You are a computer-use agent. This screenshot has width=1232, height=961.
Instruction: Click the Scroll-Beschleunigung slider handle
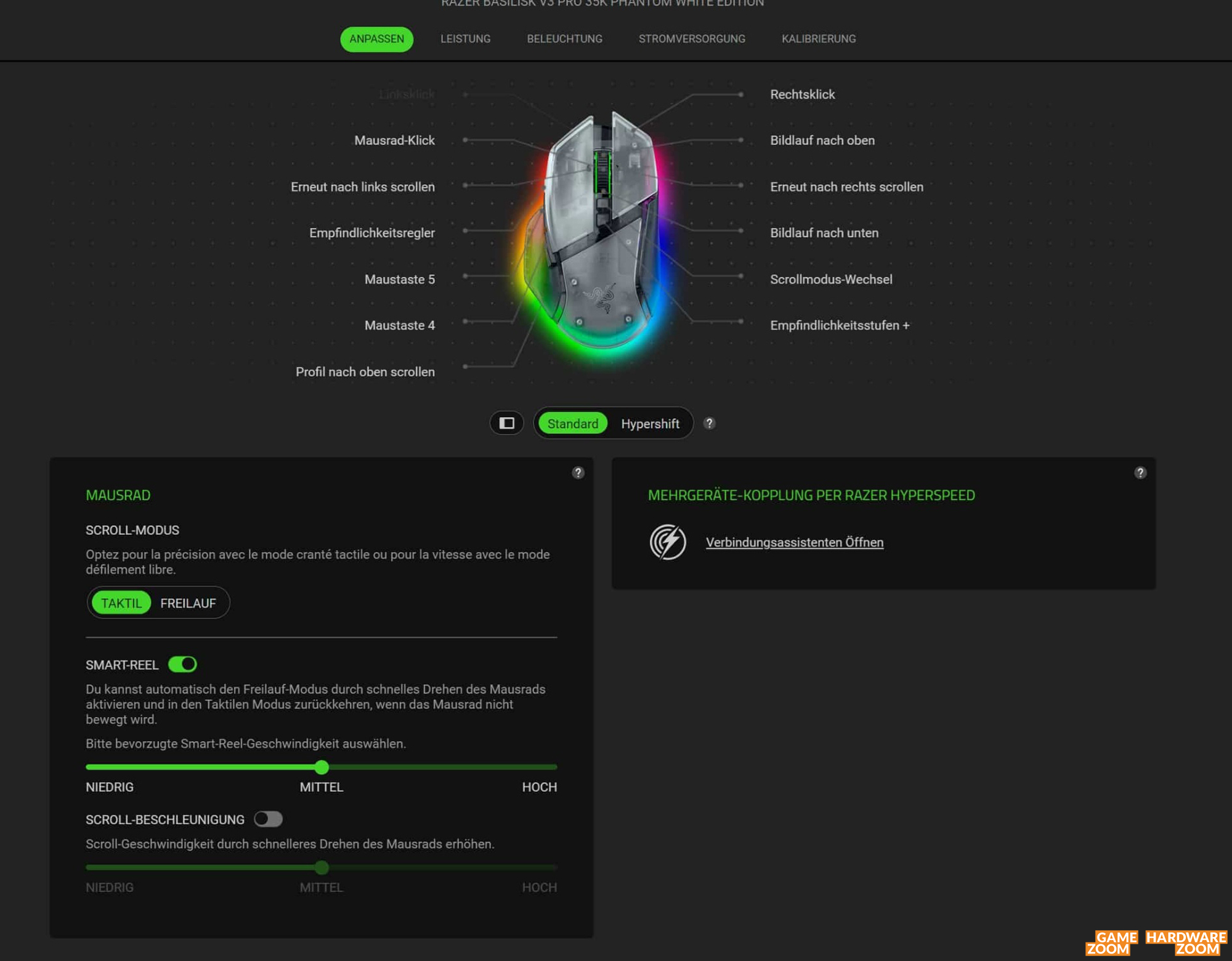[322, 867]
